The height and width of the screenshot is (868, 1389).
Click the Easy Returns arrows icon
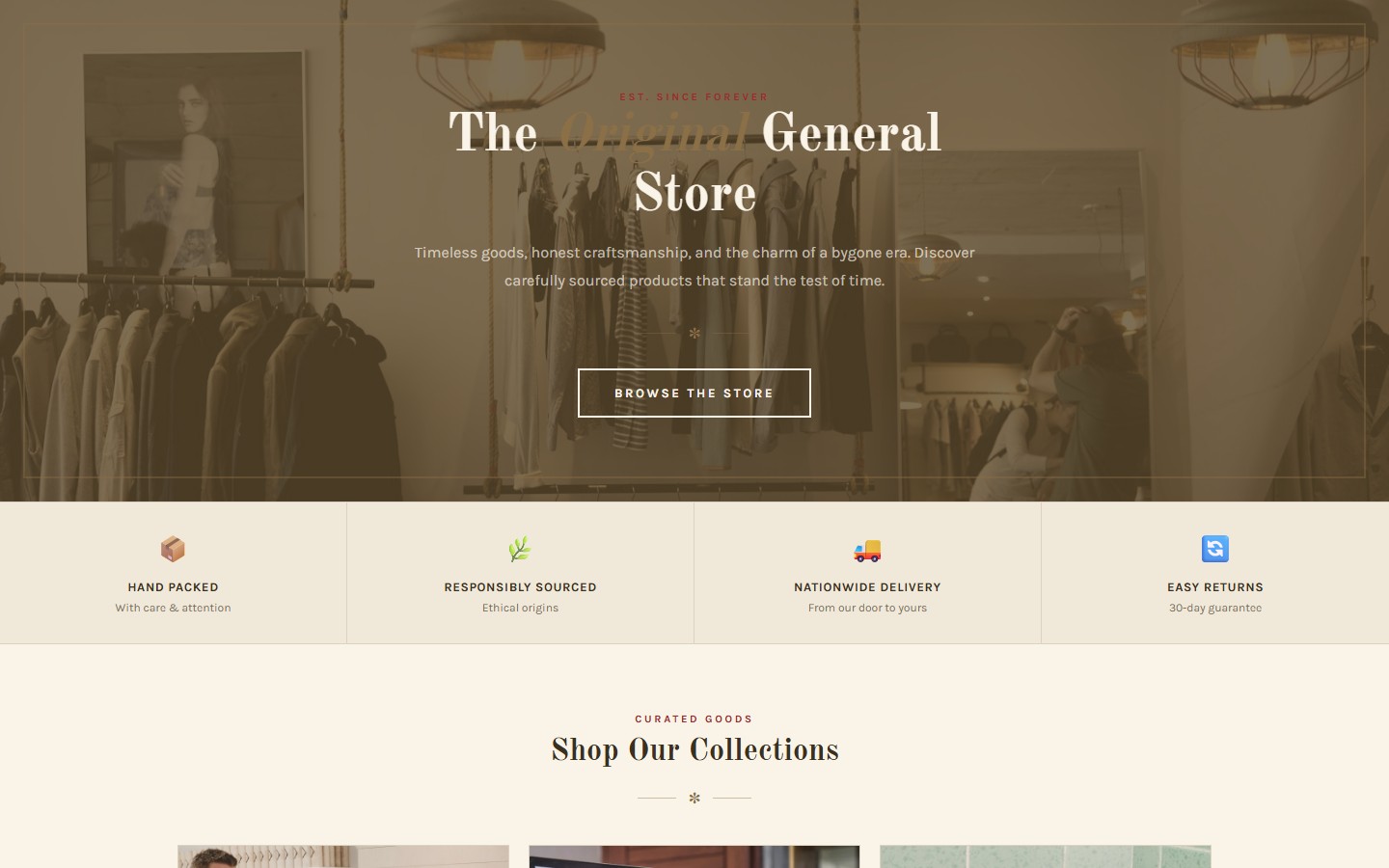[x=1215, y=549]
